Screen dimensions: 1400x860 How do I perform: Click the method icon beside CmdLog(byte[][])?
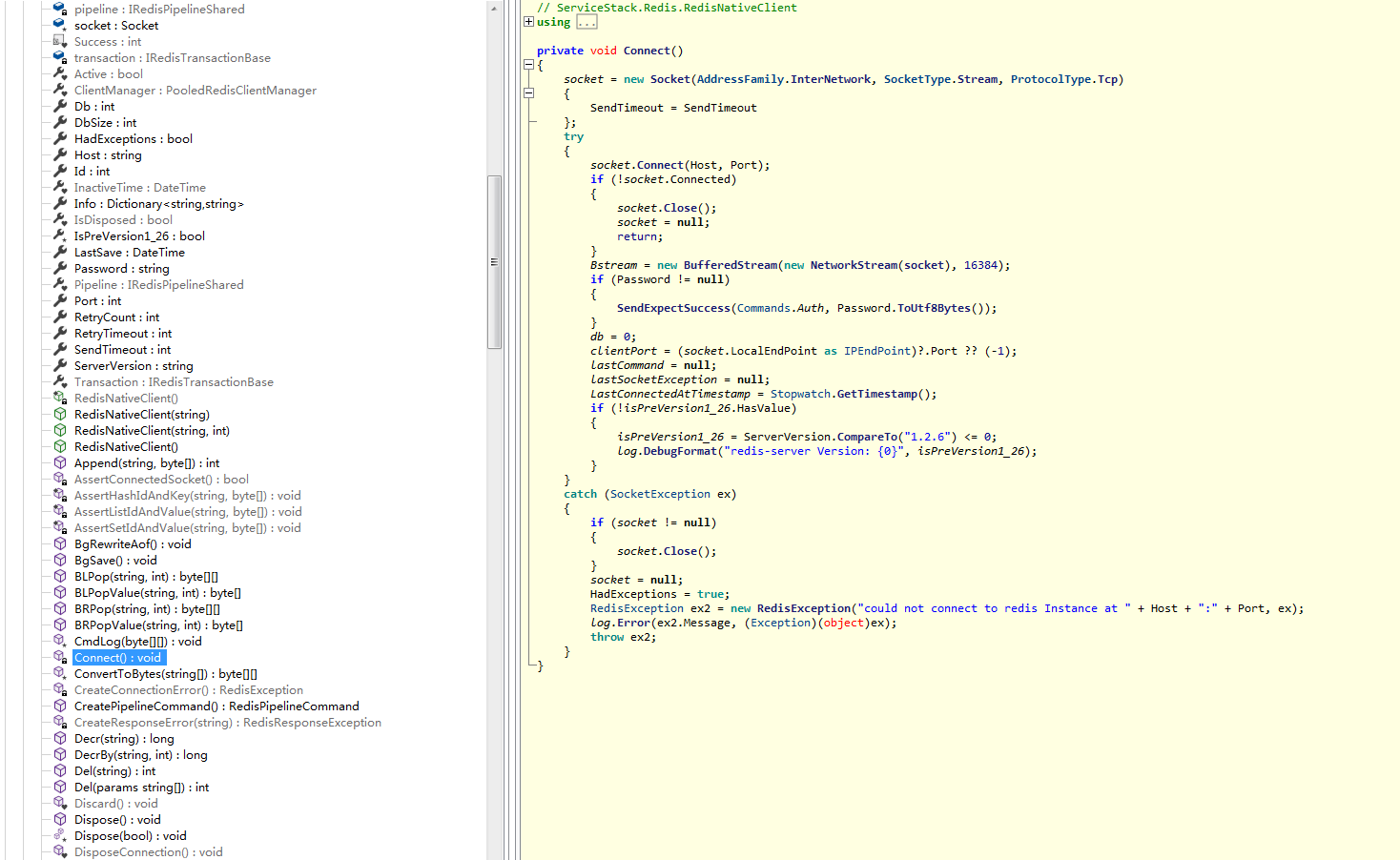tap(60, 641)
